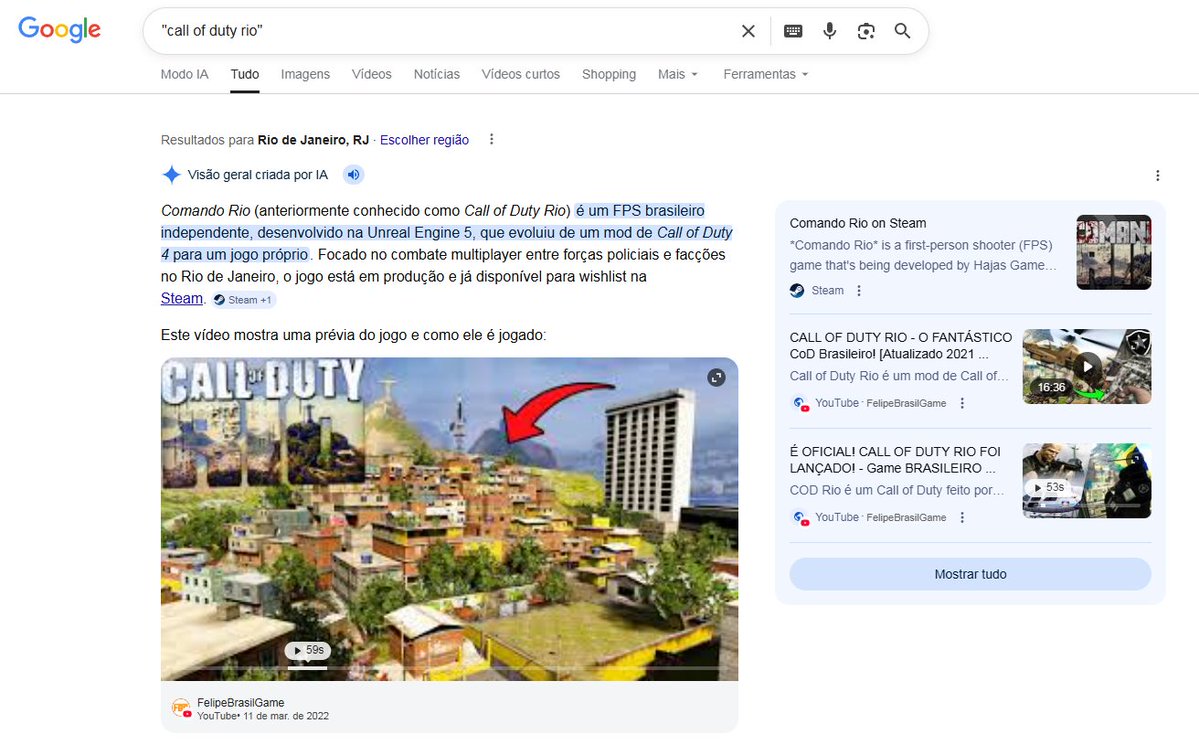The height and width of the screenshot is (745, 1199).
Task: Click the Escolher região link
Action: pyautogui.click(x=424, y=140)
